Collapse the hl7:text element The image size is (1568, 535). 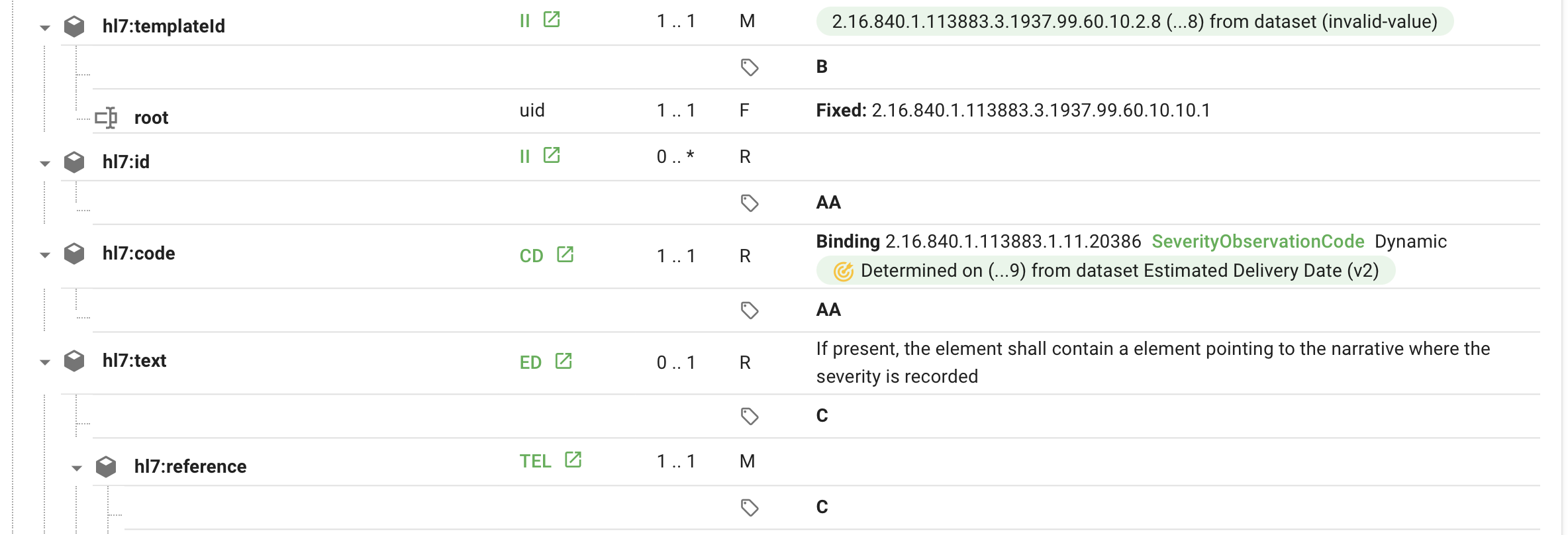click(45, 362)
